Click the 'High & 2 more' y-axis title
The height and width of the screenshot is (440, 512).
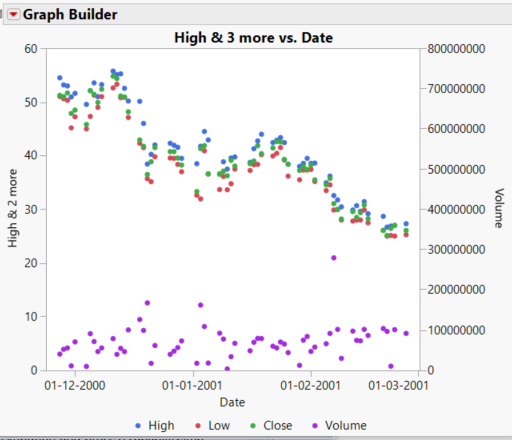click(12, 208)
